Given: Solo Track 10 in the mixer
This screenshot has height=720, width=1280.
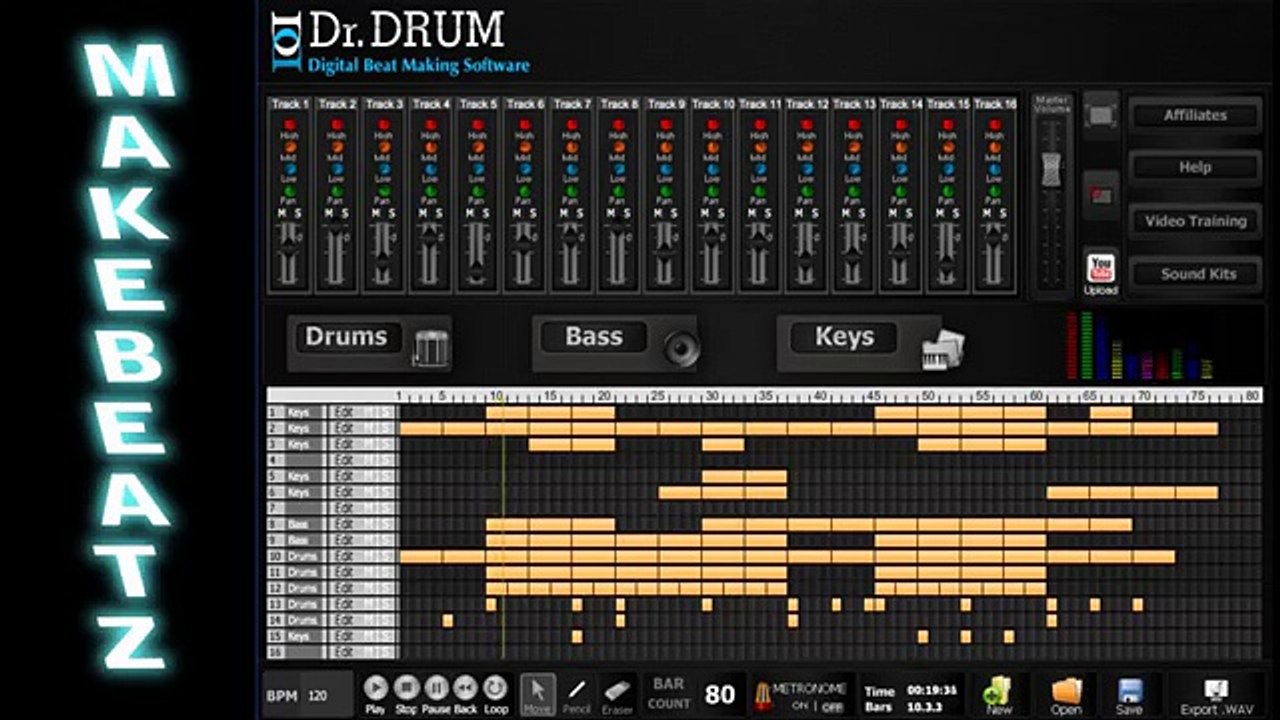Looking at the screenshot, I should click(721, 213).
